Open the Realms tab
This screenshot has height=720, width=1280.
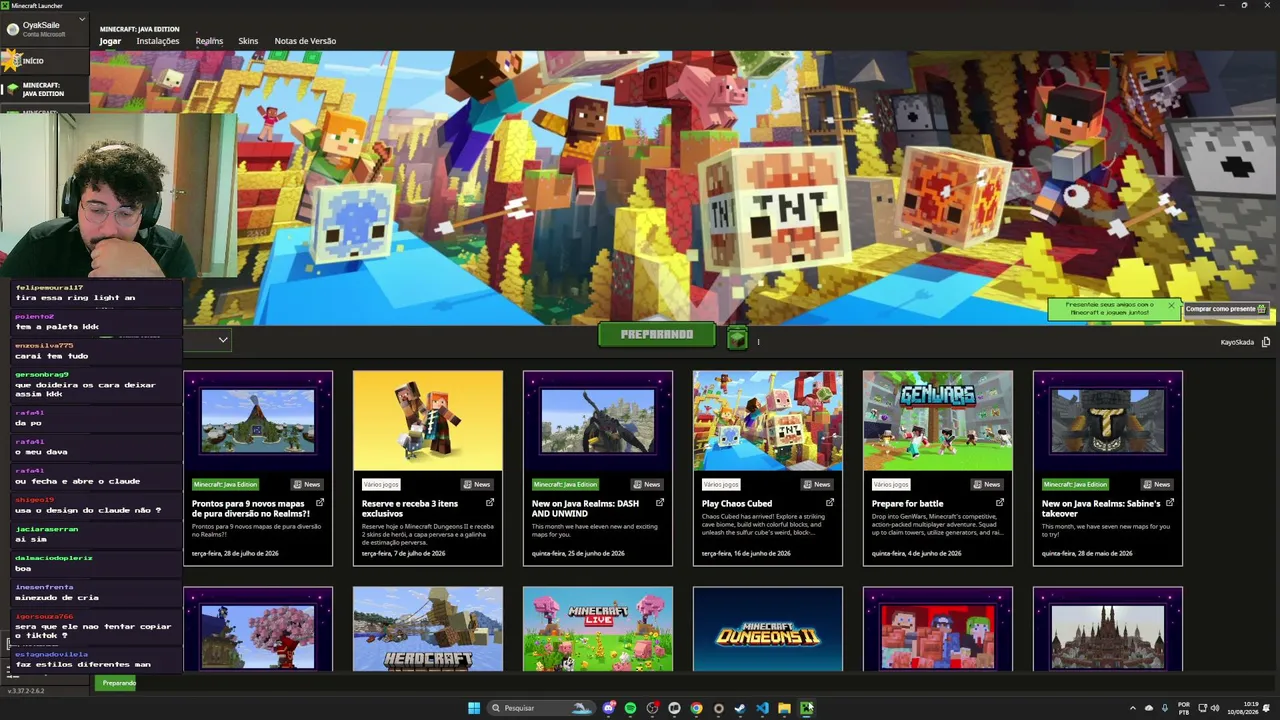click(x=209, y=41)
